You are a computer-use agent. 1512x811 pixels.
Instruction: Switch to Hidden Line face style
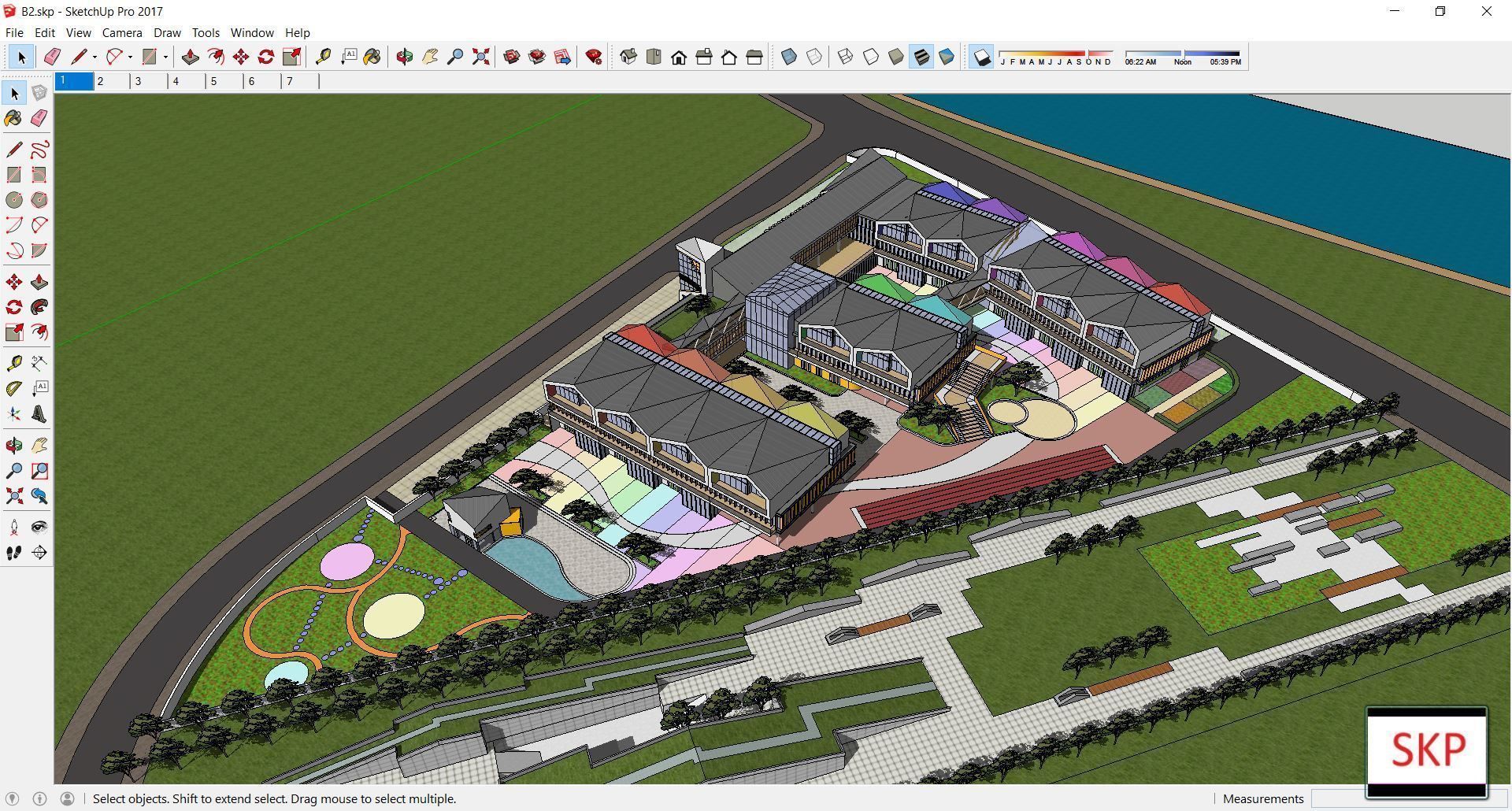click(x=871, y=57)
